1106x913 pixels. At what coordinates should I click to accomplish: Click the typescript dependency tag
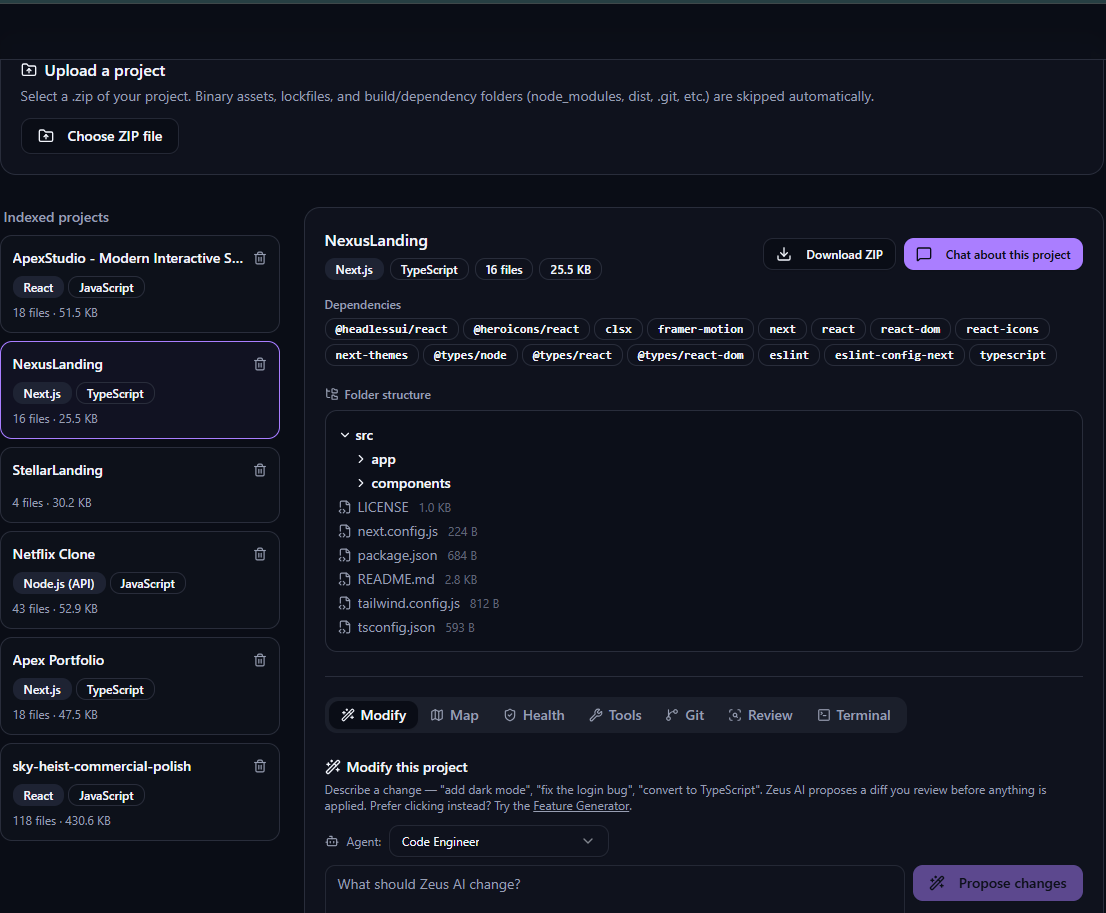pyautogui.click(x=1013, y=355)
